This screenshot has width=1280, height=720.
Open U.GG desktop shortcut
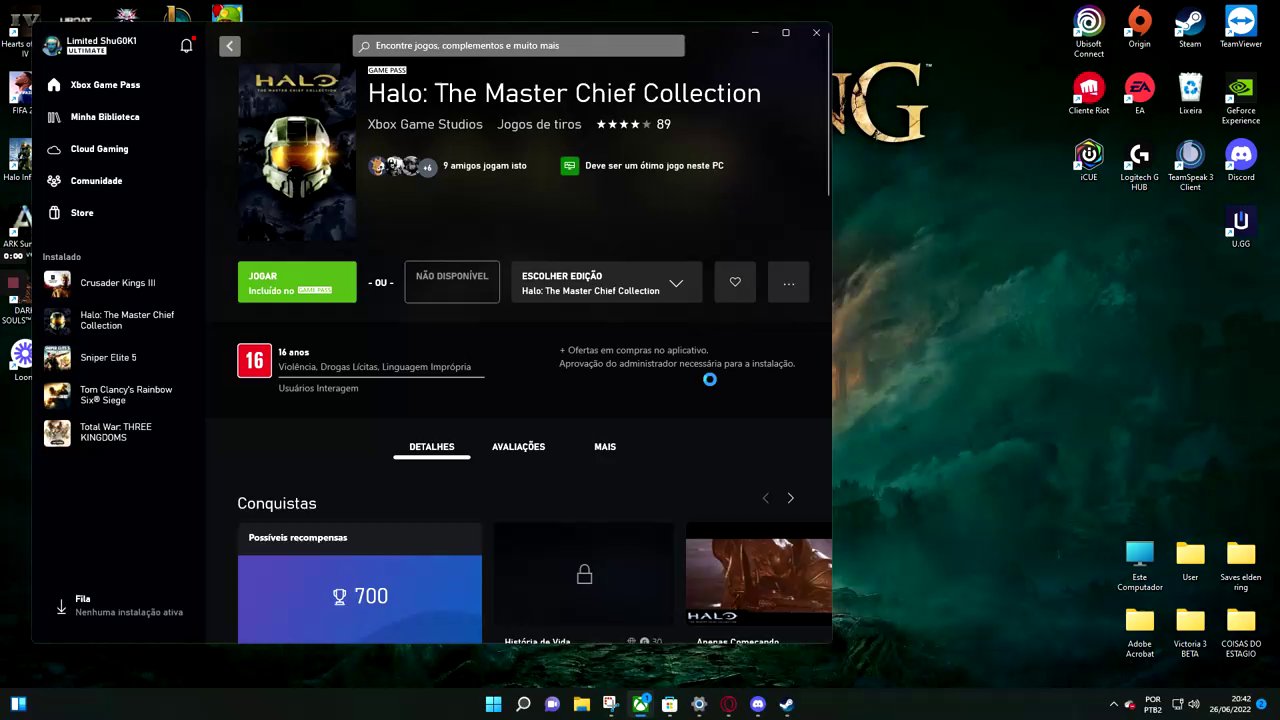[x=1241, y=227]
